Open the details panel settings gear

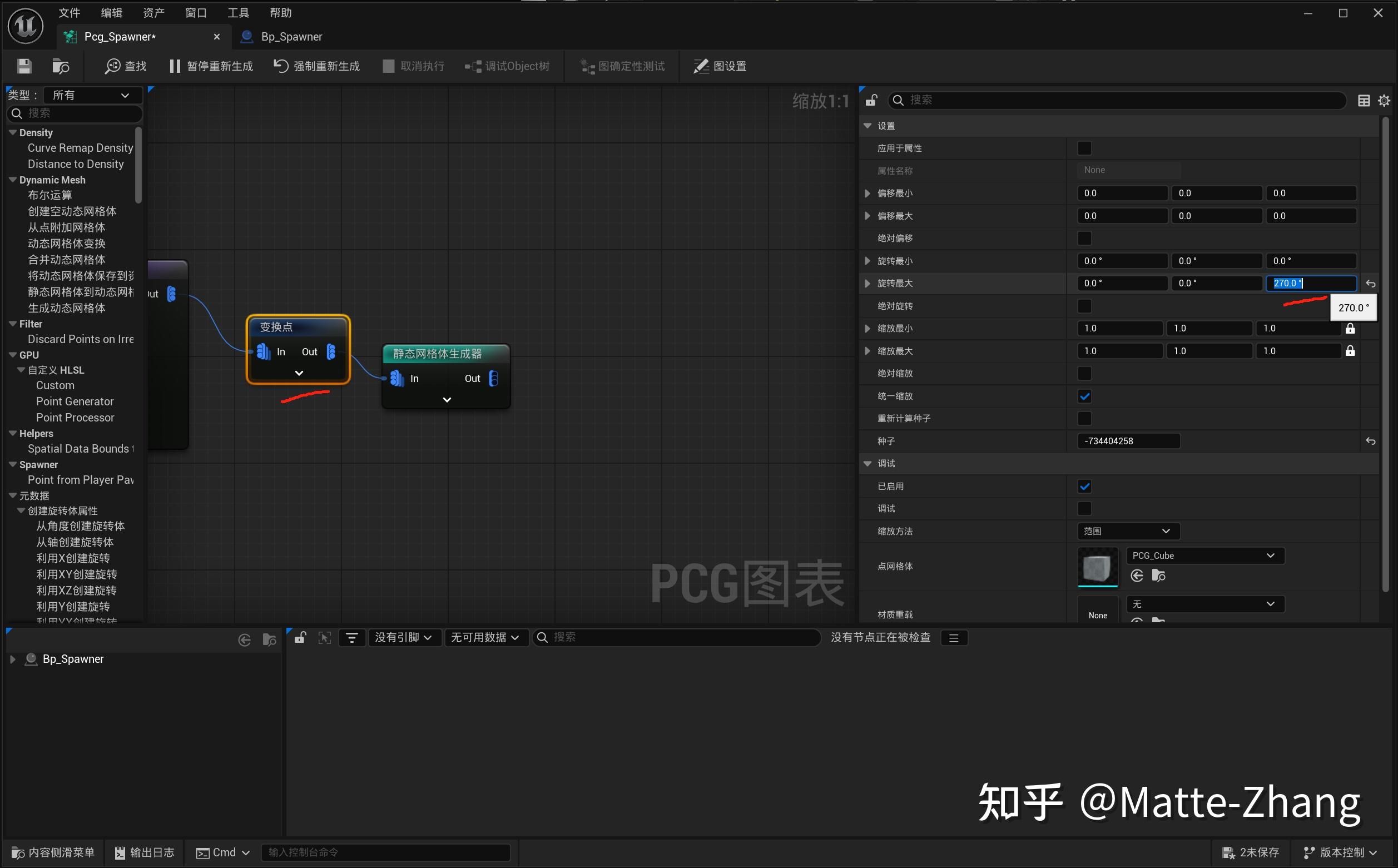coord(1384,100)
